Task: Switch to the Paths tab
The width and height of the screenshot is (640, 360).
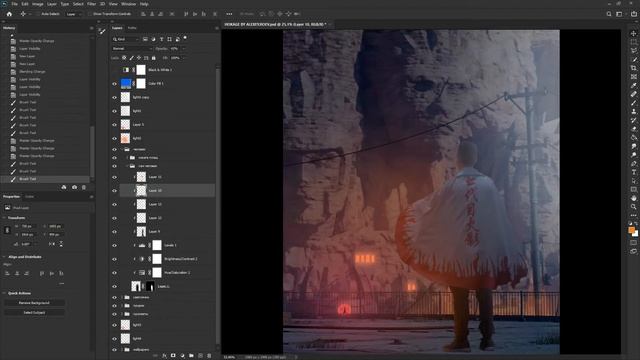Action: click(132, 28)
